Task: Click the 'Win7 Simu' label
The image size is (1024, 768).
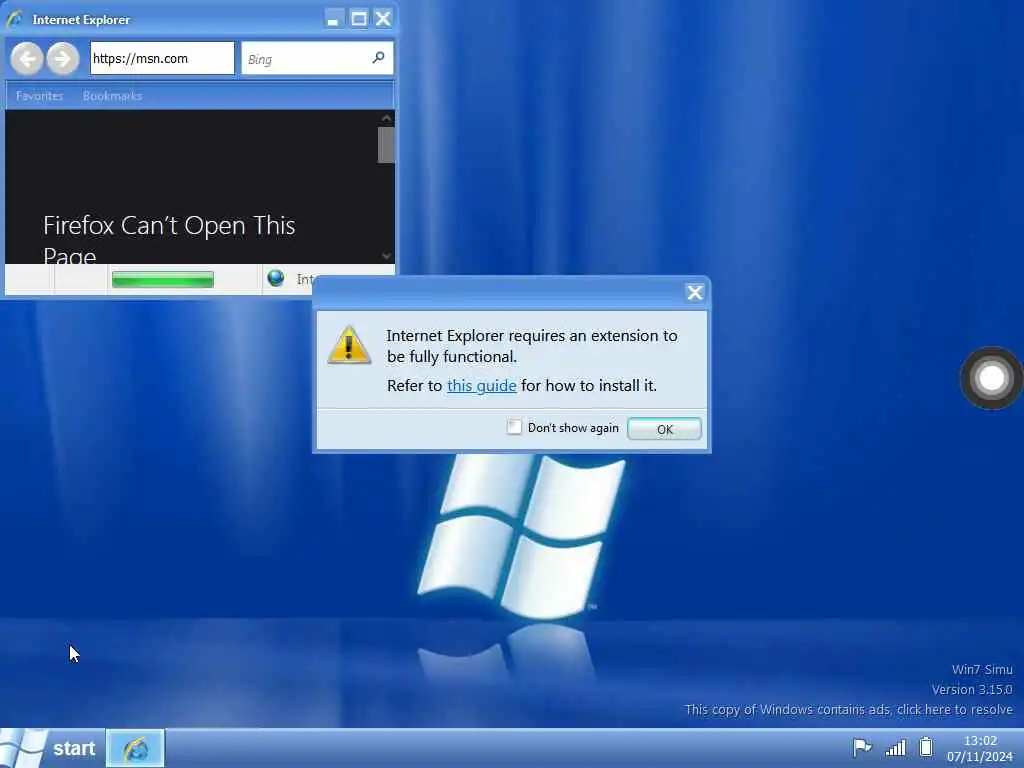Action: click(982, 669)
